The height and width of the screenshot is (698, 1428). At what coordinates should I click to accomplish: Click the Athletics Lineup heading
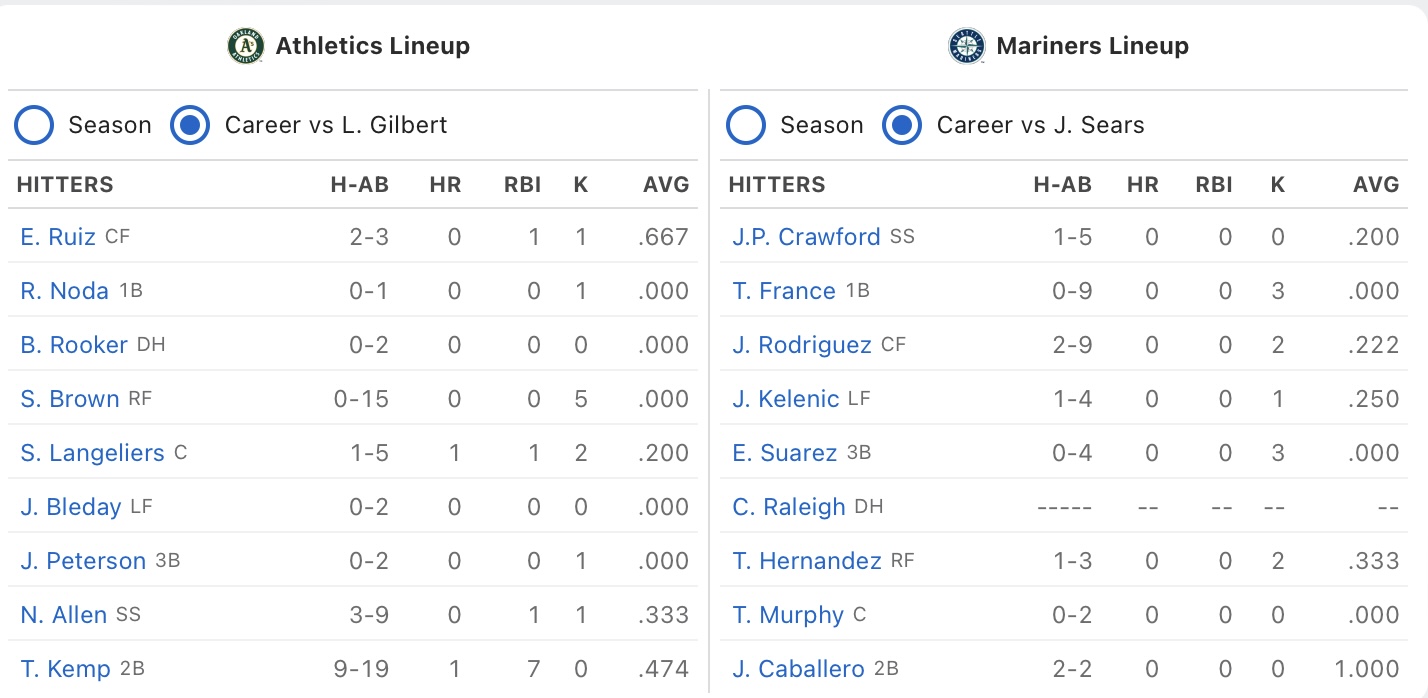[372, 46]
